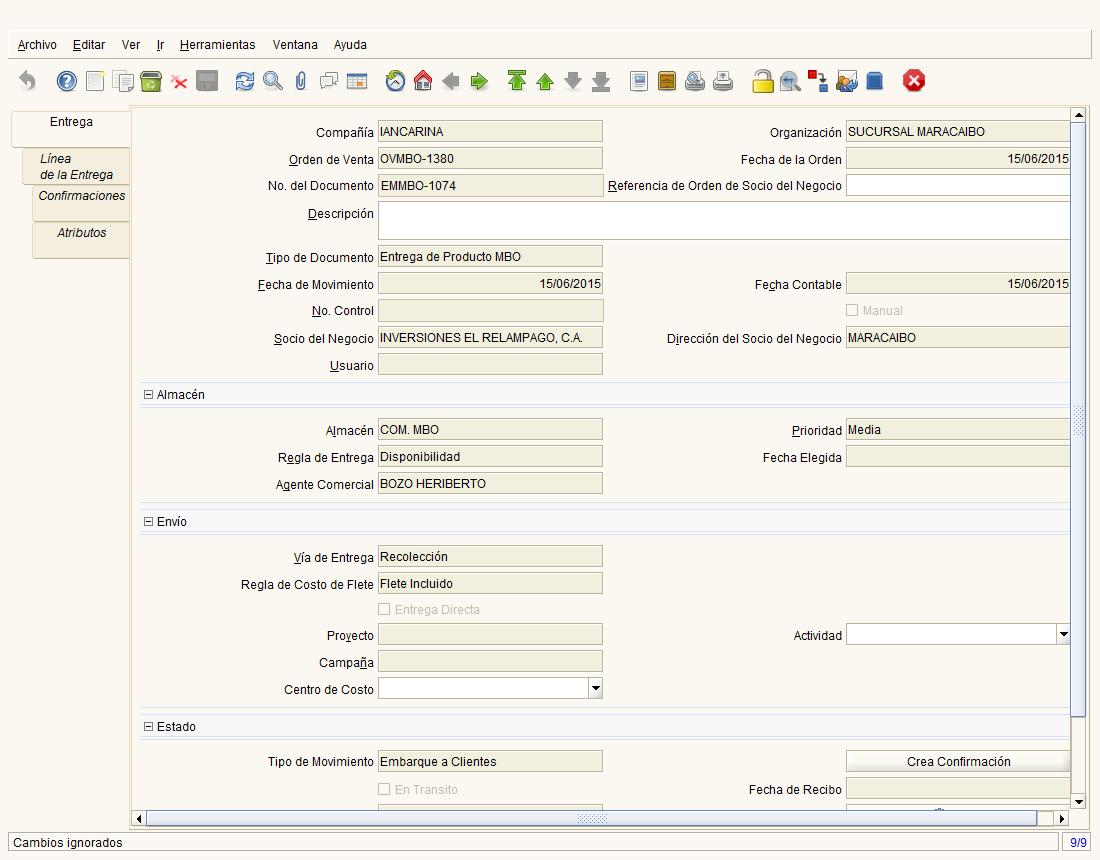Click into the Descripción text field

click(x=724, y=221)
